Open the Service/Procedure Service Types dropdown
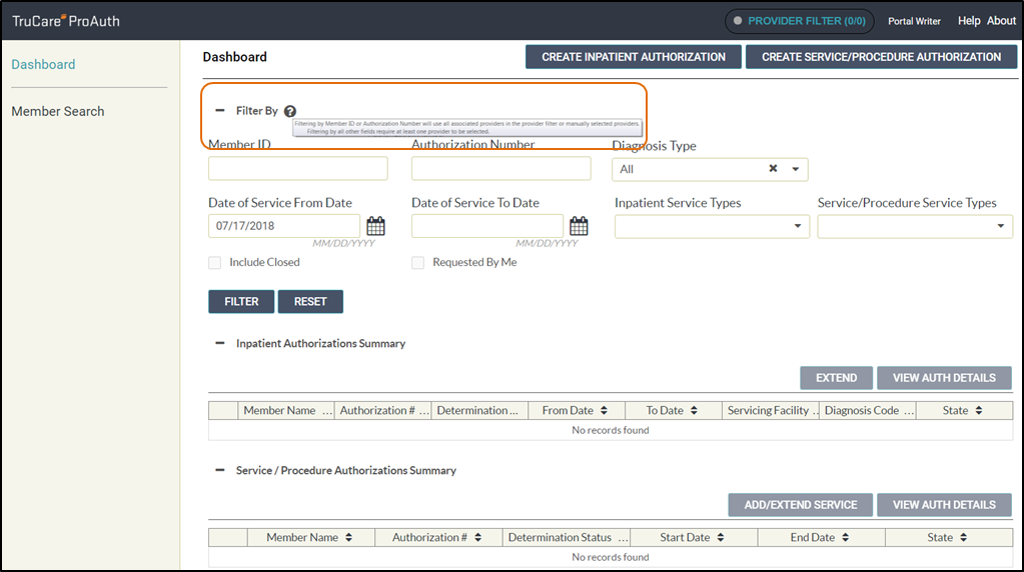Screen dimensions: 1024x572 coord(1001,227)
